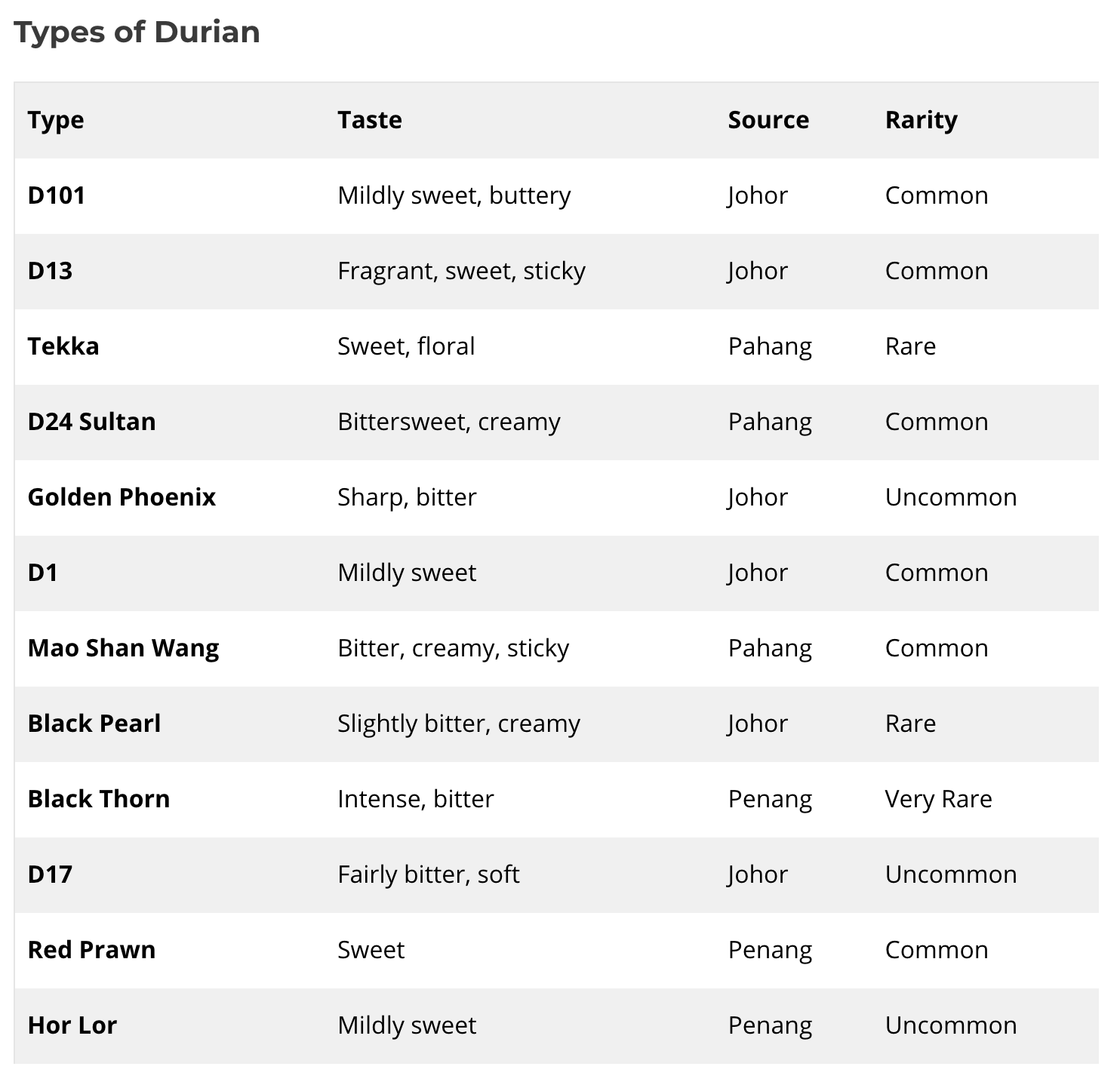Click the Type column header
The height and width of the screenshot is (1091, 1120).
tap(56, 120)
